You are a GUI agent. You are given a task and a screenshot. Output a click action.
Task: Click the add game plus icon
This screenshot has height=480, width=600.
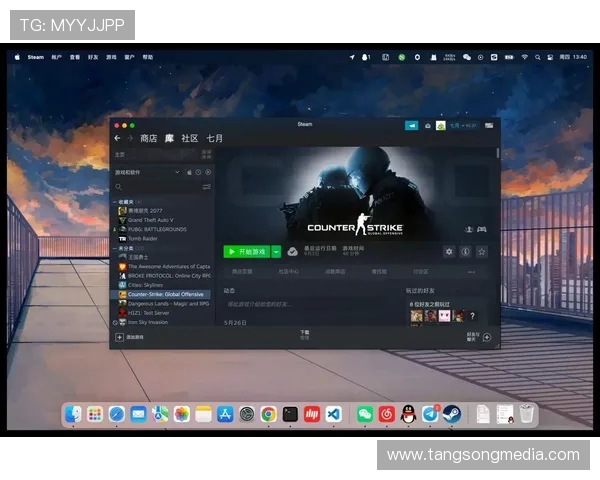[119, 338]
